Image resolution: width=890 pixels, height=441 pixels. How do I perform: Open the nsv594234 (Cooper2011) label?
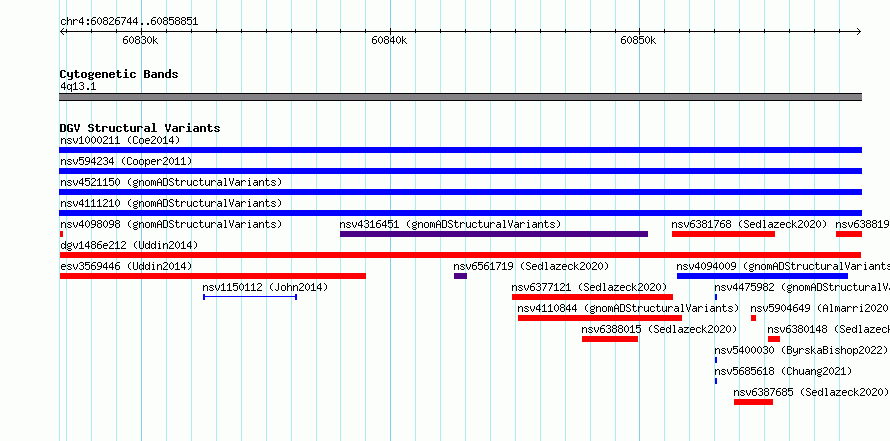[126, 162]
